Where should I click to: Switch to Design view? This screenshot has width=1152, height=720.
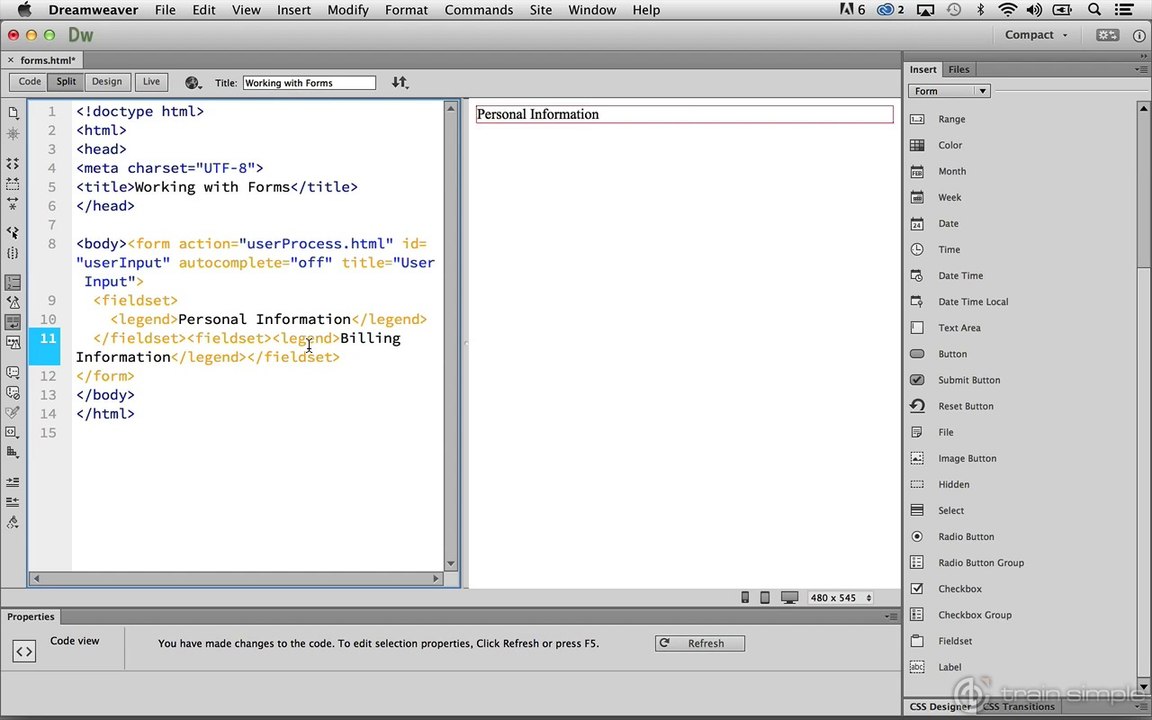(x=107, y=82)
